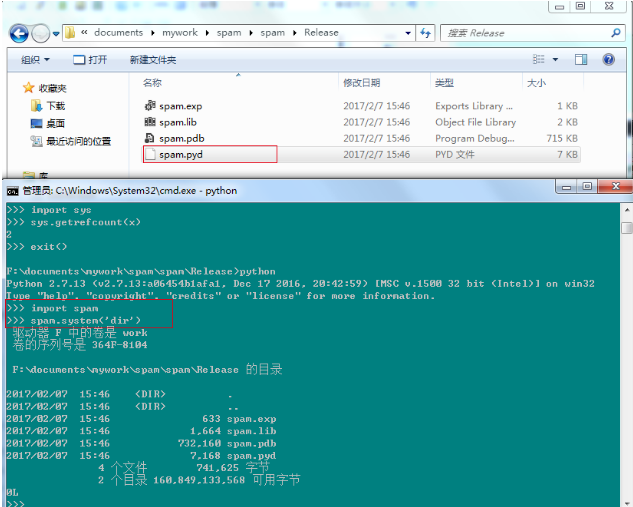Toggle the preview pane button
The height and width of the screenshot is (507, 633).
click(581, 60)
